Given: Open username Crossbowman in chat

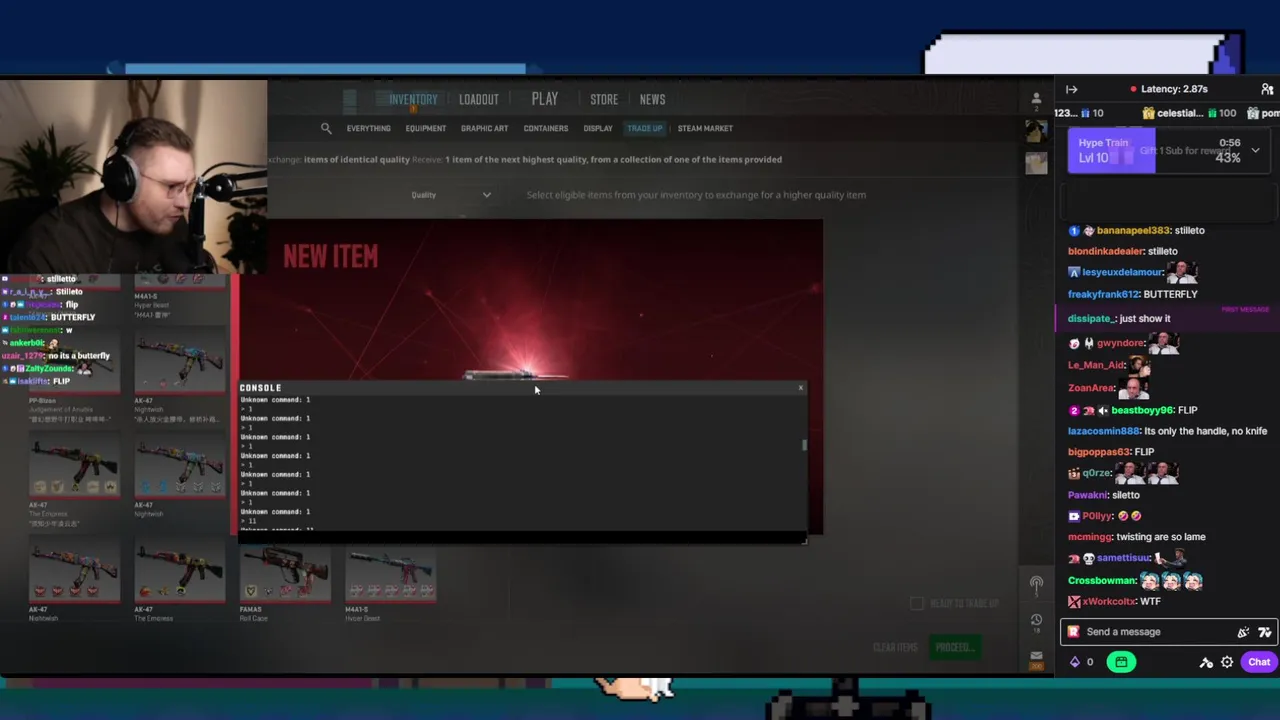Looking at the screenshot, I should pos(1102,580).
